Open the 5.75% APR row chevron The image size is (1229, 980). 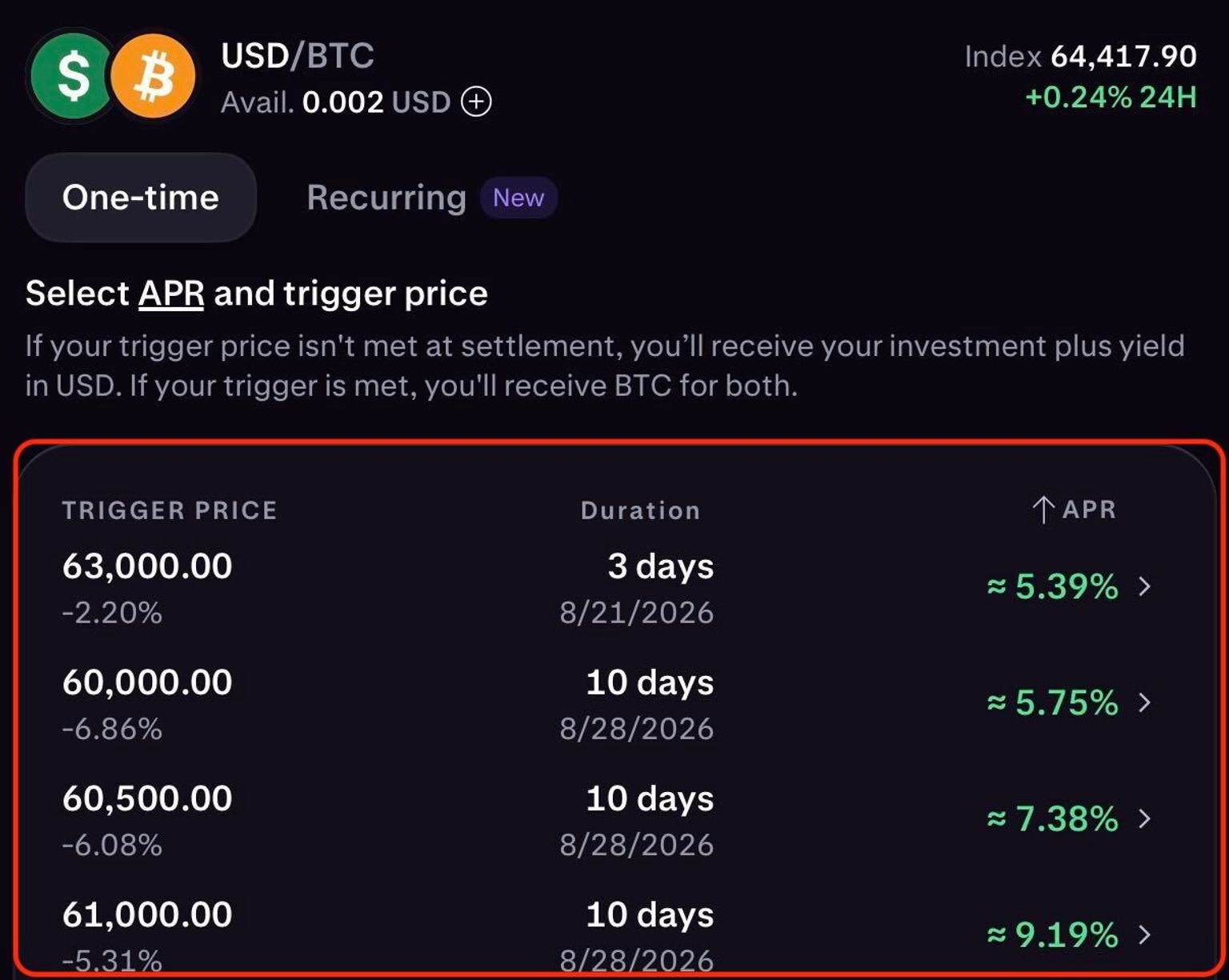click(x=1145, y=702)
